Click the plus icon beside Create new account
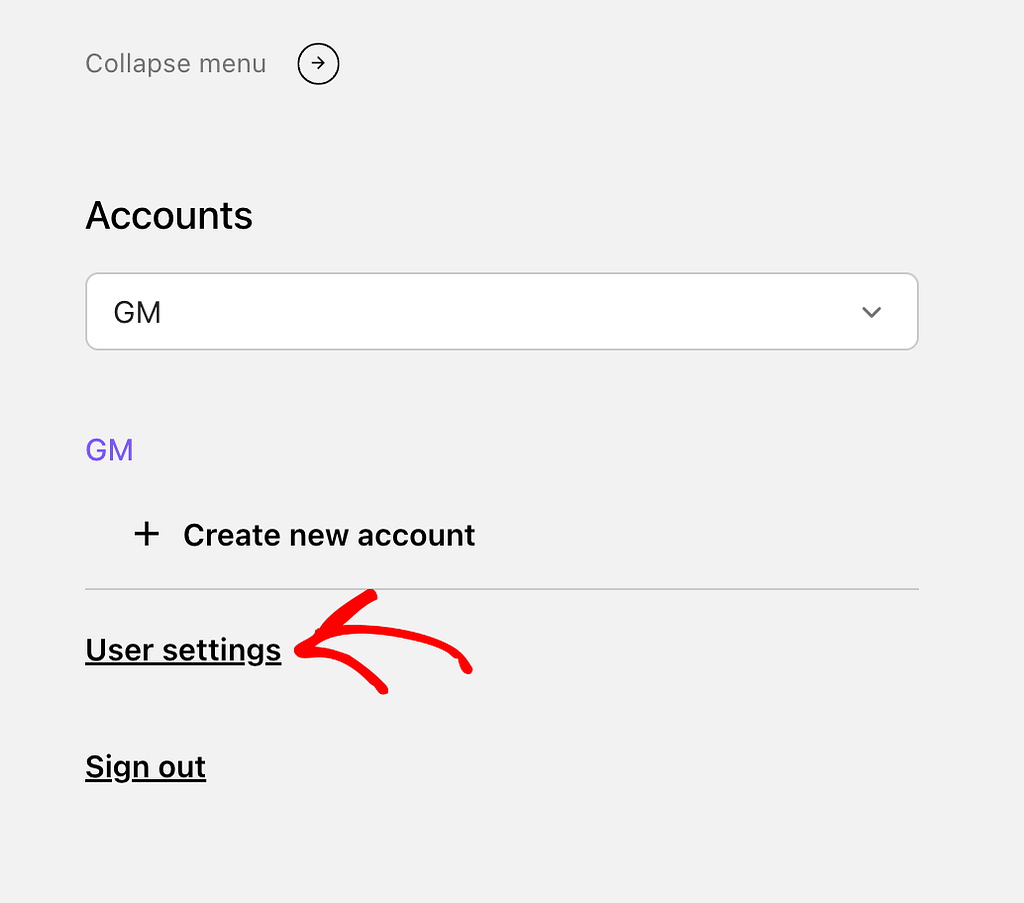1024x903 pixels. (x=147, y=535)
